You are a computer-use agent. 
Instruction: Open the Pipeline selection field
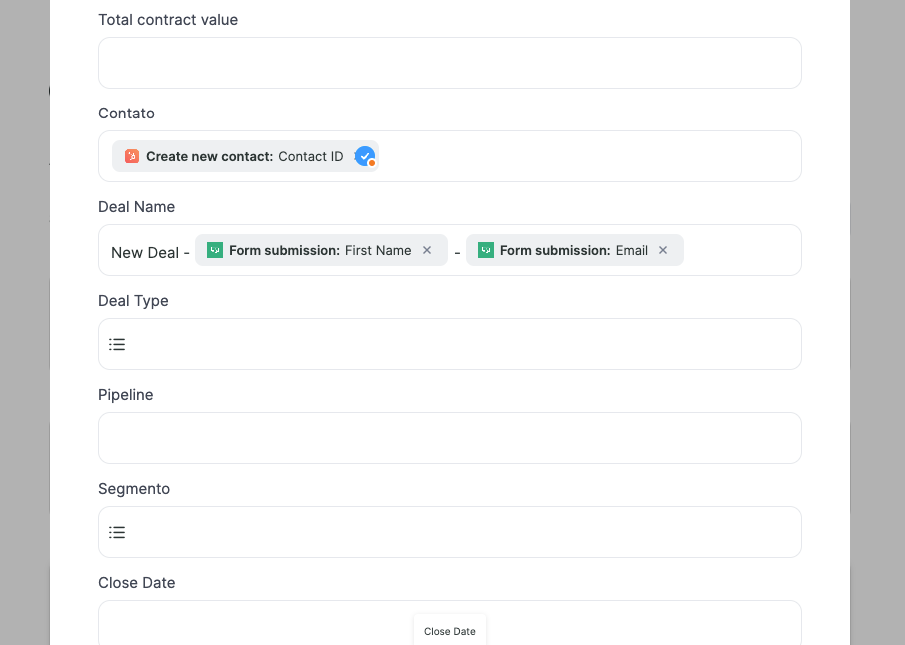[450, 438]
